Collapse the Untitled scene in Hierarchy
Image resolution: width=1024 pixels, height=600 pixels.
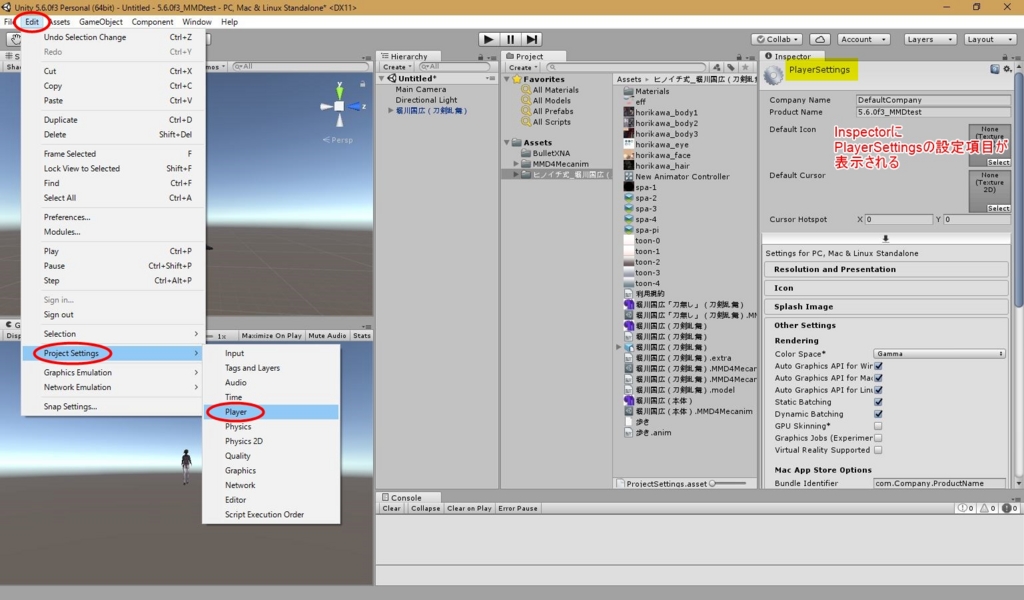pos(382,78)
